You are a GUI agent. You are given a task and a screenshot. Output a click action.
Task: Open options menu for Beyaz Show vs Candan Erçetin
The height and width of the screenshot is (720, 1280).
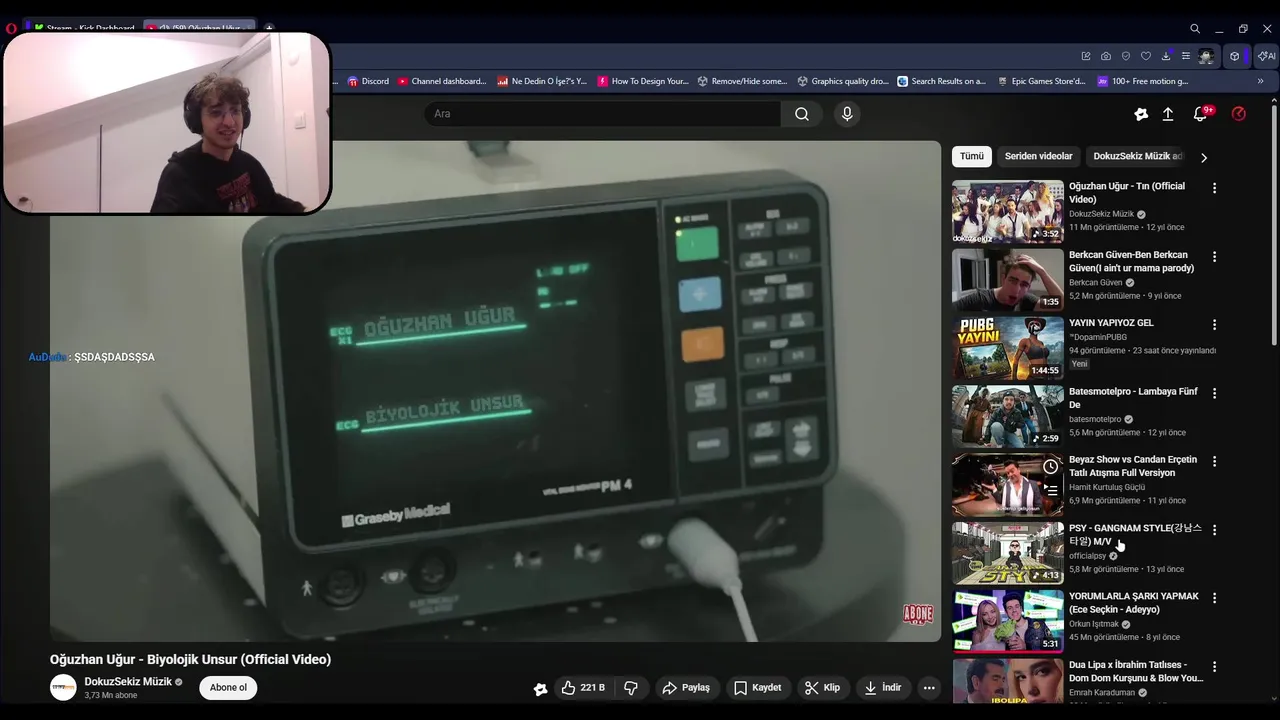1215,462
